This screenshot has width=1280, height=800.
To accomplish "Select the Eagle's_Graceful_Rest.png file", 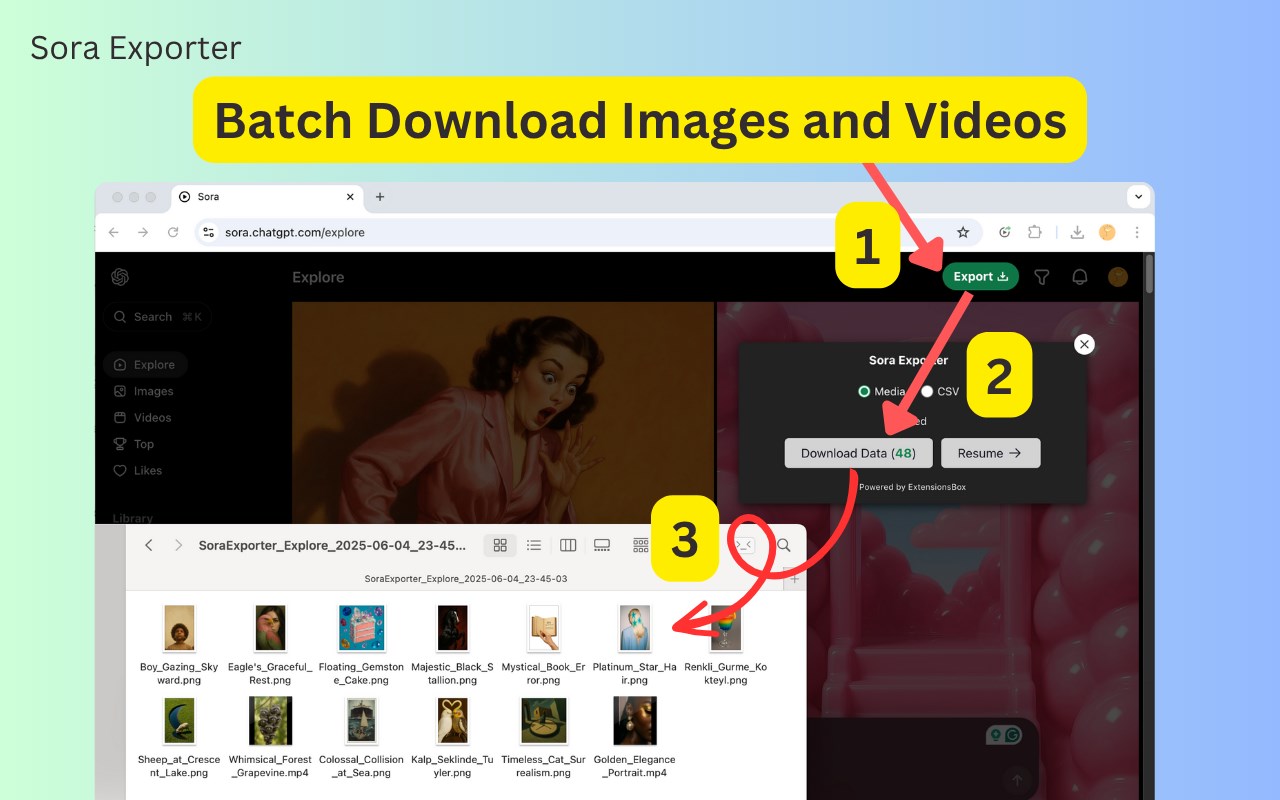I will pyautogui.click(x=270, y=645).
